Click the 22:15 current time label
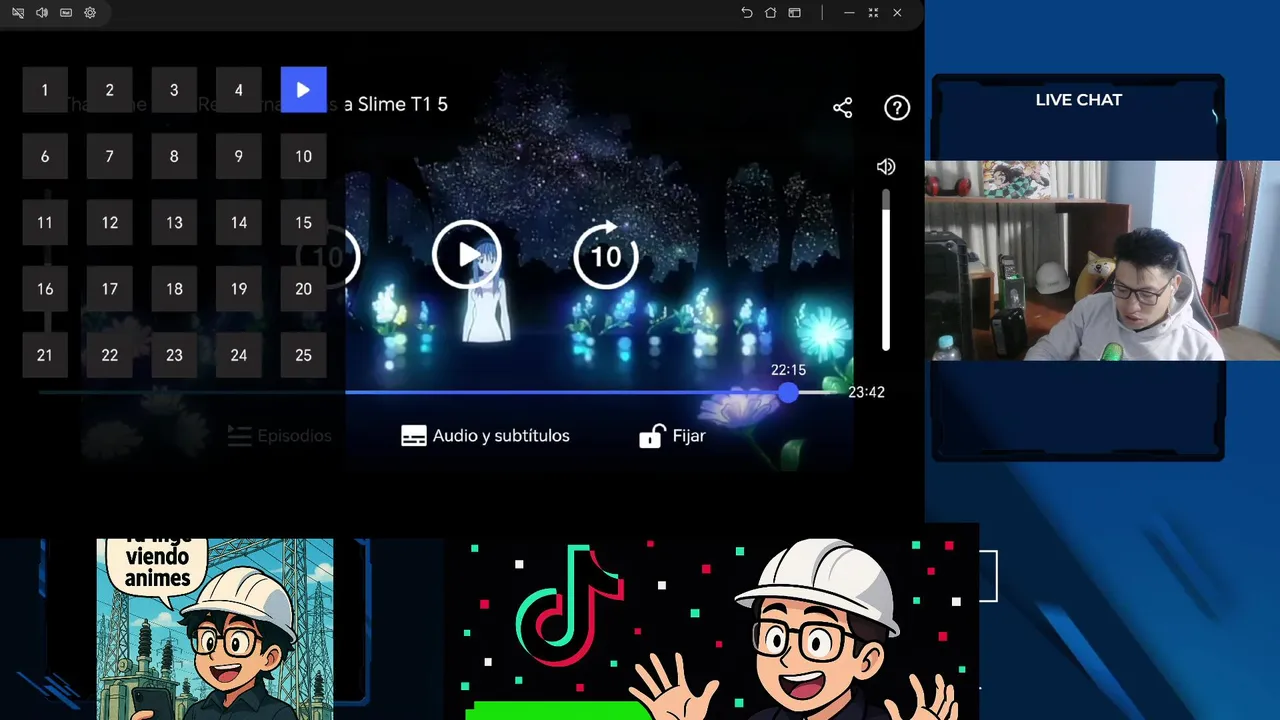Screen dimensions: 1280x720 [x=788, y=370]
